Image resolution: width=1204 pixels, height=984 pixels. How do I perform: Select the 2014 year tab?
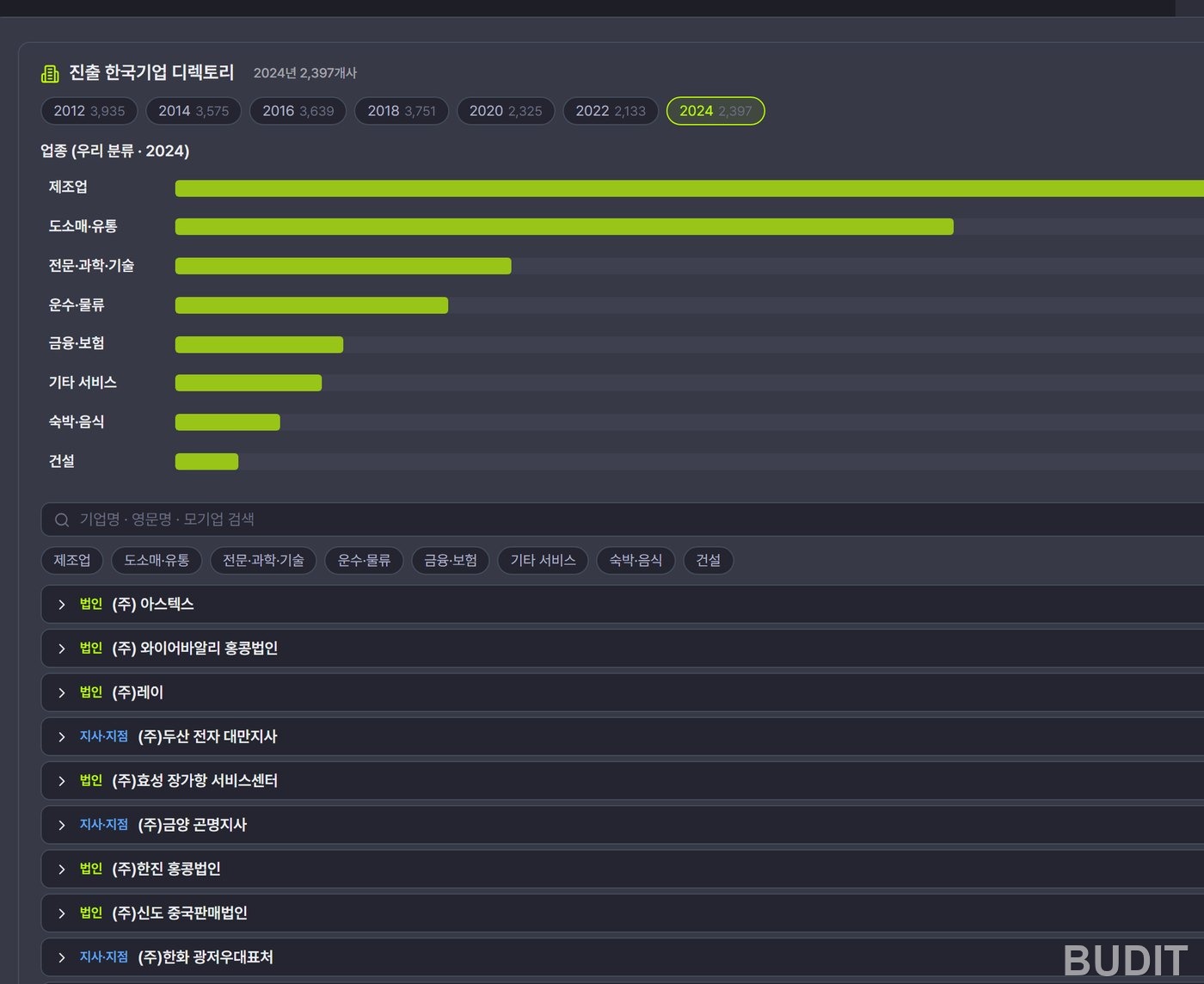tap(193, 111)
